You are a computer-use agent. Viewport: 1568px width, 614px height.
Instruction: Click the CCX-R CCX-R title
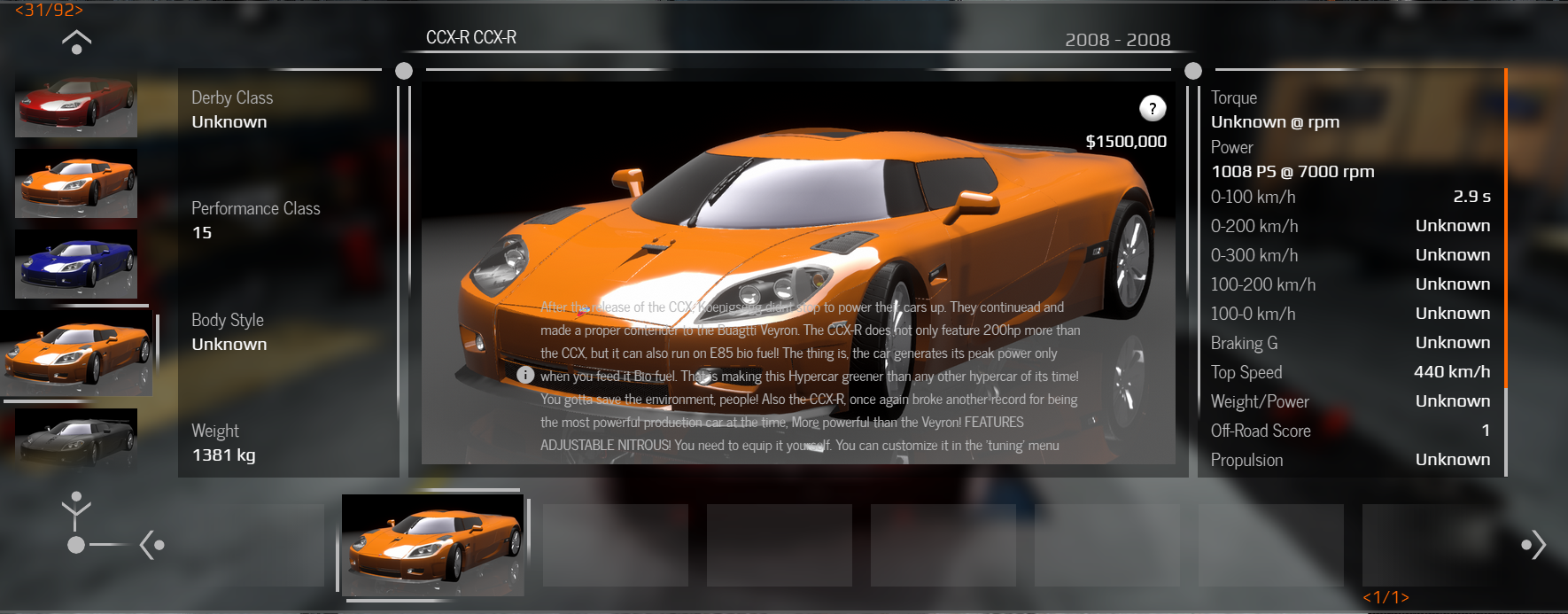[x=471, y=38]
